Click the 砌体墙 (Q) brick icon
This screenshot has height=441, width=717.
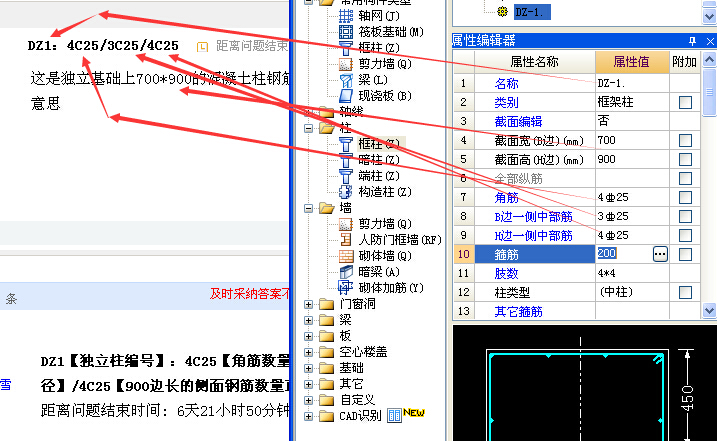346,256
